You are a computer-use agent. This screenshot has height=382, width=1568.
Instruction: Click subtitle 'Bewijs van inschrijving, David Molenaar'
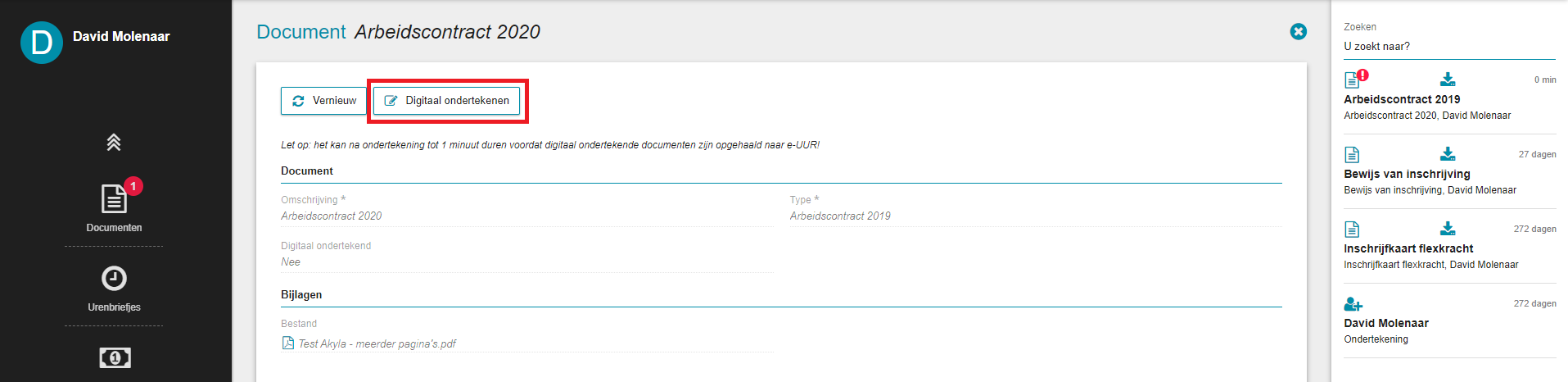[x=1430, y=190]
